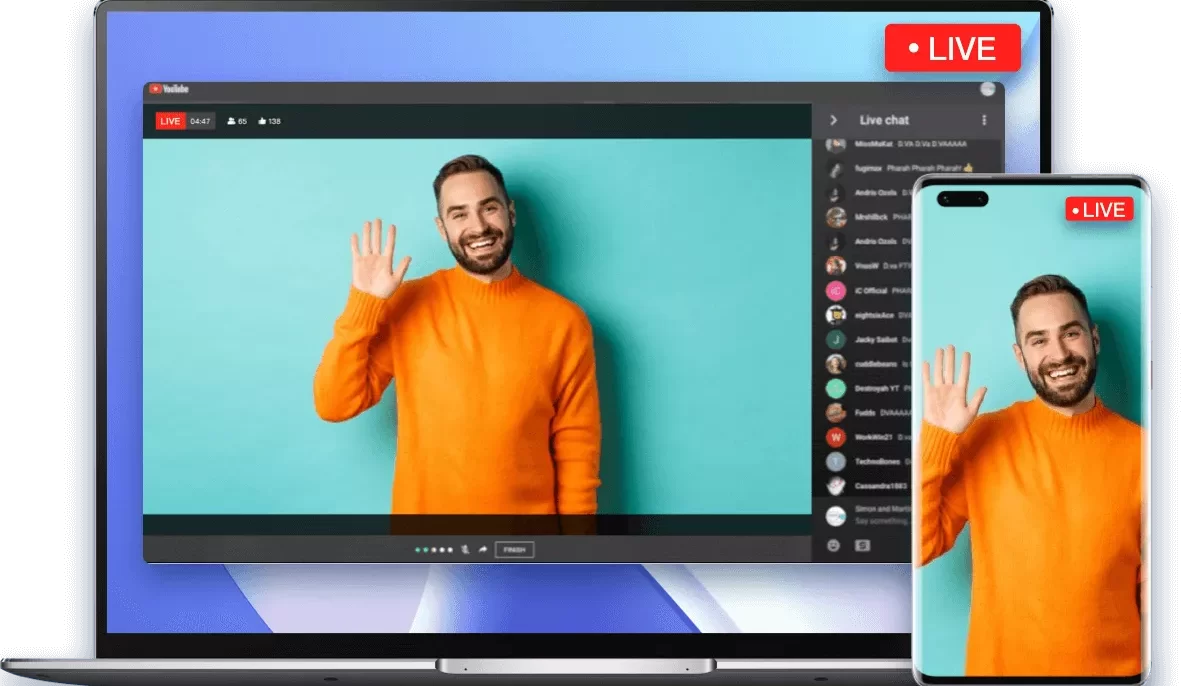This screenshot has width=1200, height=686.
Task: Click the Live chat panel title
Action: (x=884, y=120)
